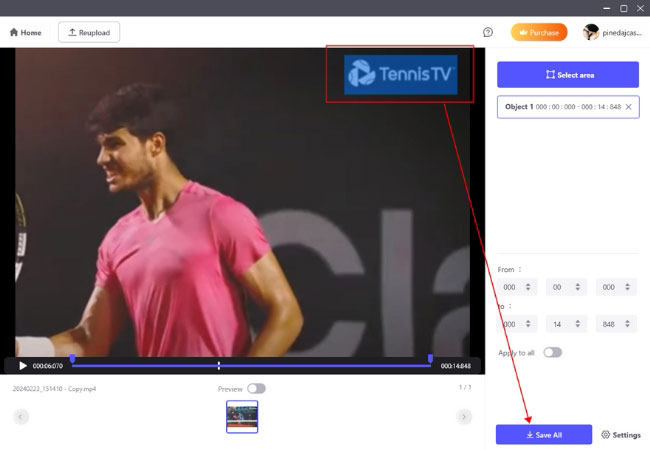The width and height of the screenshot is (650, 450).
Task: Go to next thumbnail with right arrow
Action: click(x=464, y=416)
